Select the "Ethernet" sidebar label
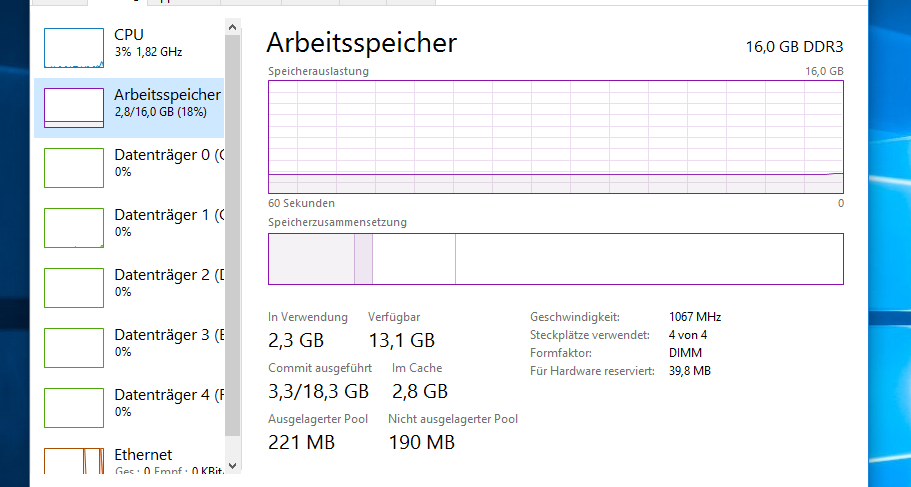Viewport: 911px width, 487px height. (143, 455)
